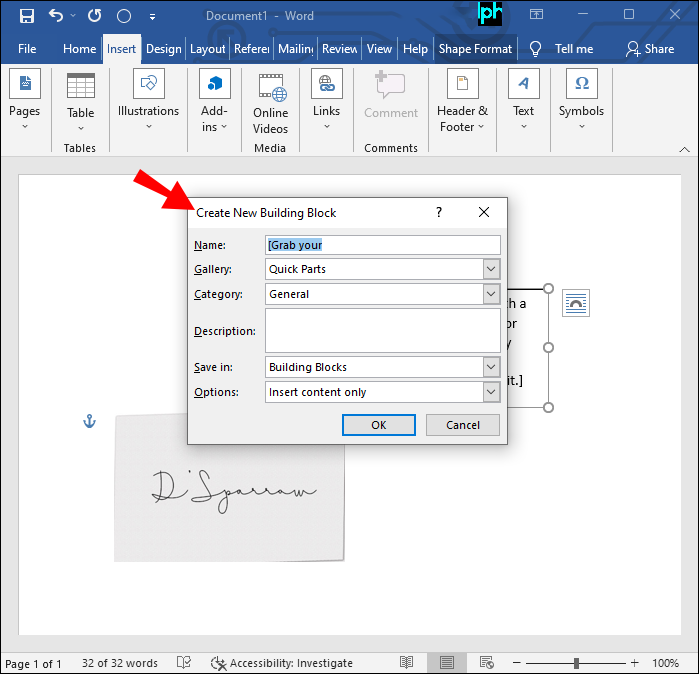Screen dimensions: 699x674
Task: Expand the Gallery dropdown
Action: tap(490, 269)
